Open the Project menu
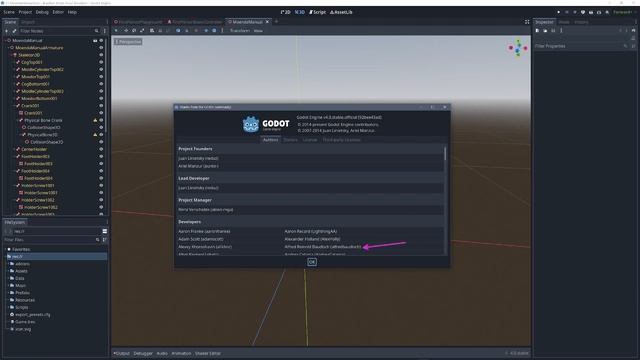Image resolution: width=640 pixels, height=360 pixels. point(25,12)
